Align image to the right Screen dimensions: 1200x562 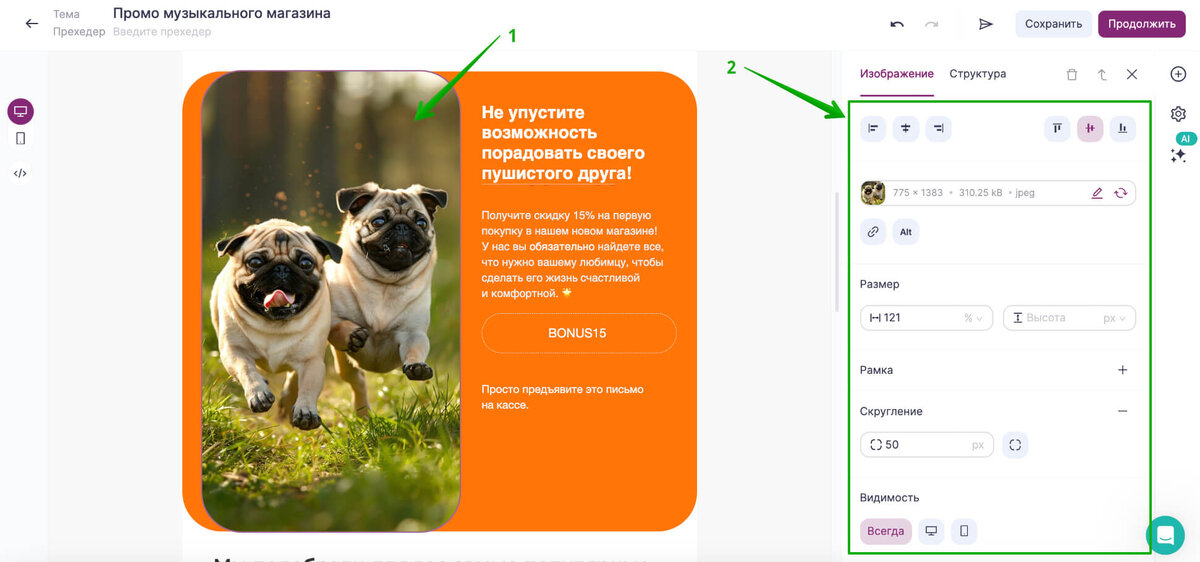point(938,128)
